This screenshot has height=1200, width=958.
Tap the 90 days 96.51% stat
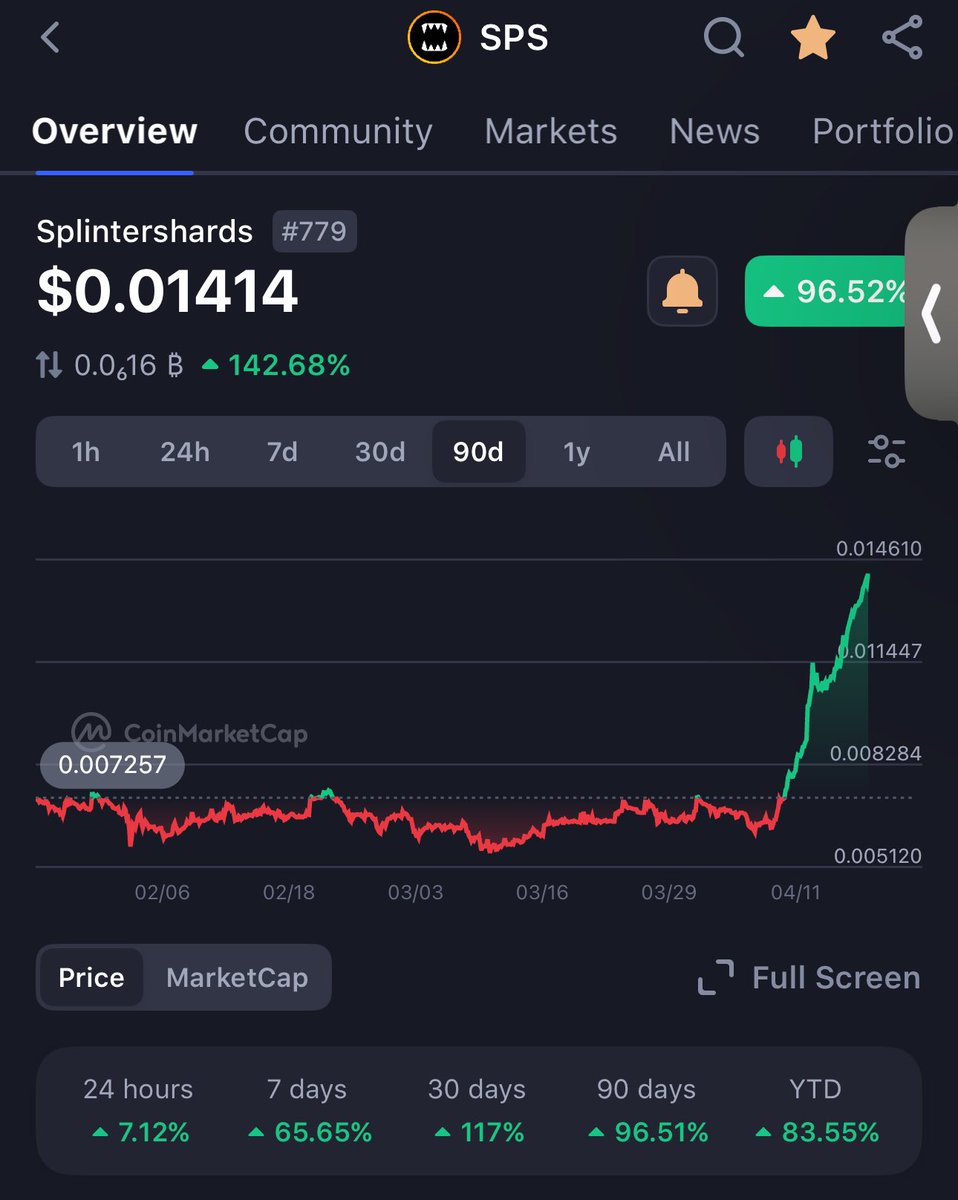(x=646, y=1111)
